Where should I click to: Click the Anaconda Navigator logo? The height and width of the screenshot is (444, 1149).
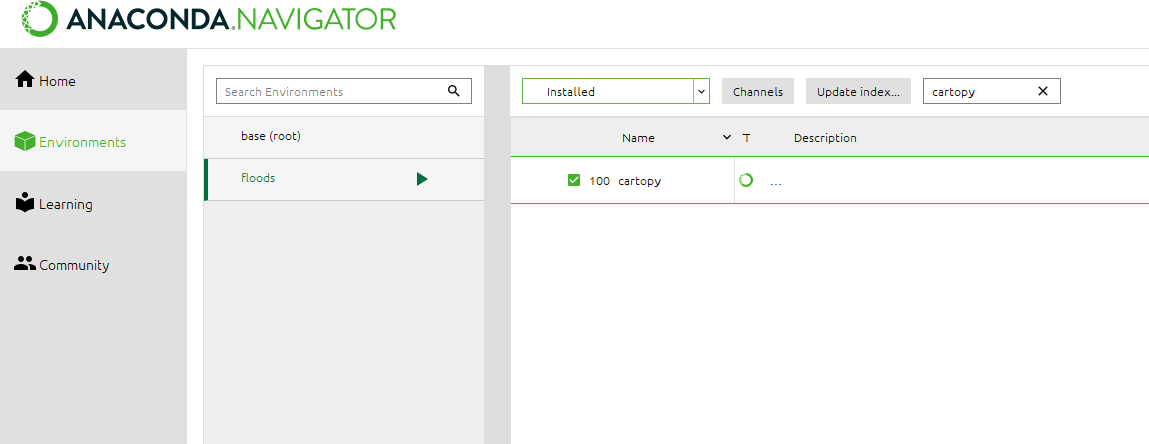(x=209, y=18)
